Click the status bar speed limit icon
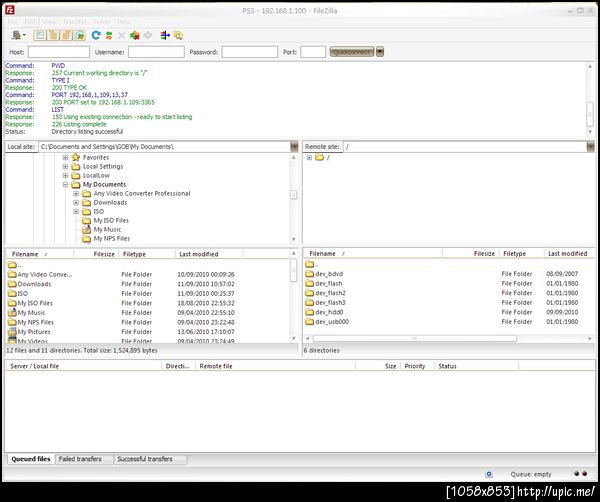 point(489,474)
